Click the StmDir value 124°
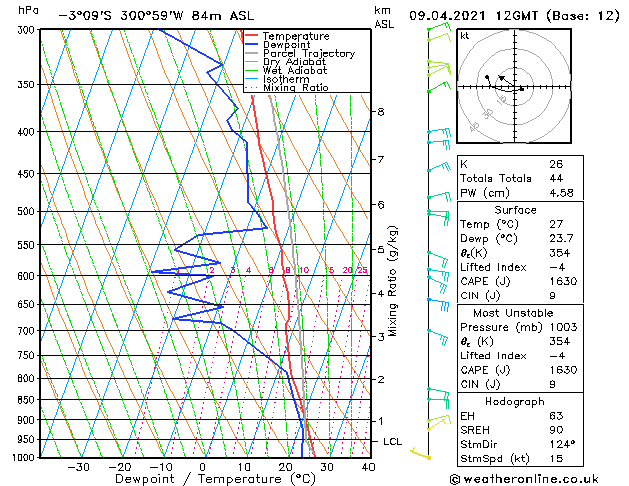629x486 pixels. (x=562, y=445)
